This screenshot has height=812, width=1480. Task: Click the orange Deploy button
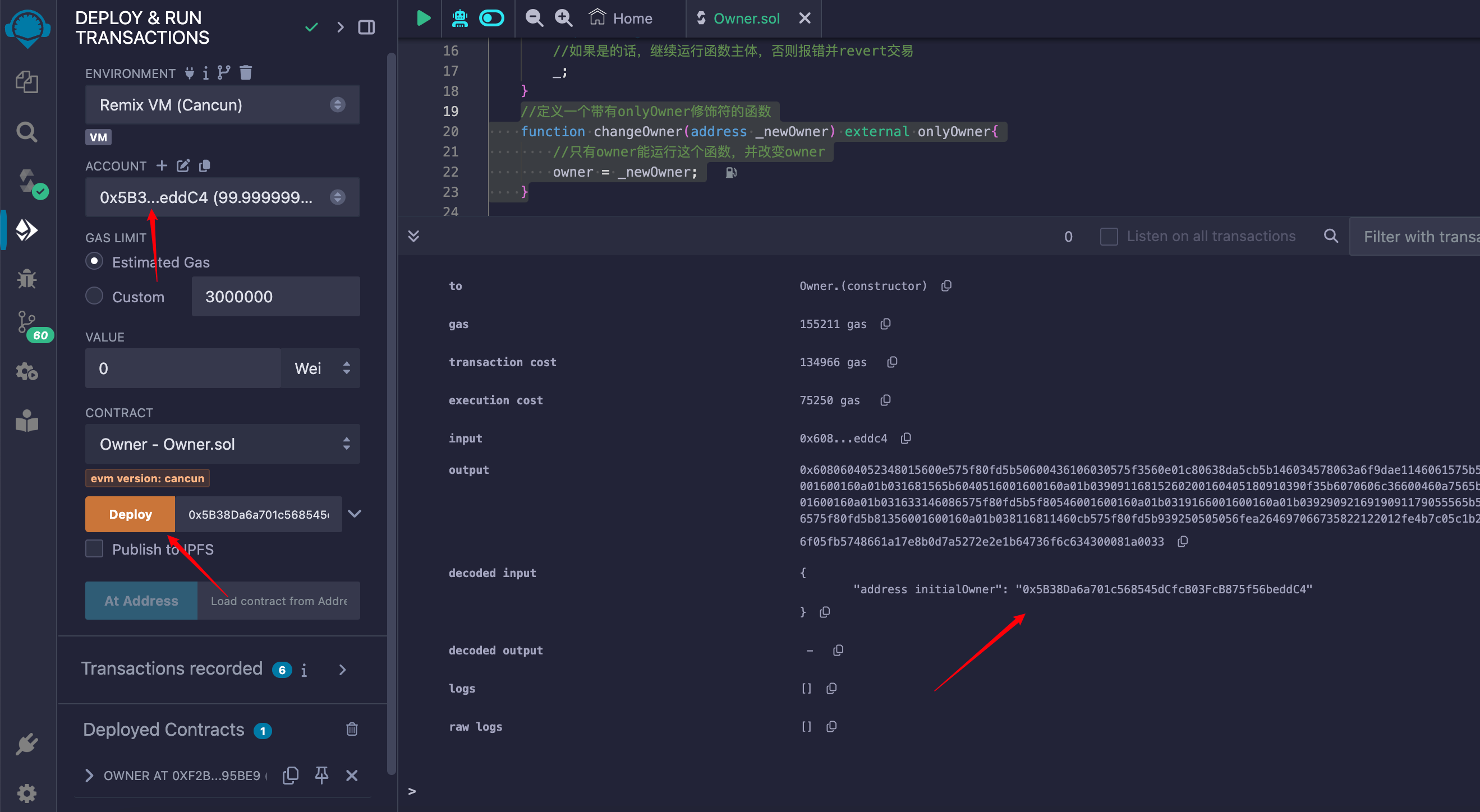(x=130, y=514)
